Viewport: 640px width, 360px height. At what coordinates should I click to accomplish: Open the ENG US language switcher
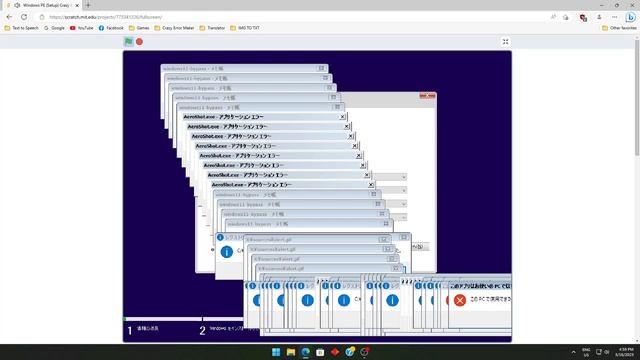(x=586, y=352)
